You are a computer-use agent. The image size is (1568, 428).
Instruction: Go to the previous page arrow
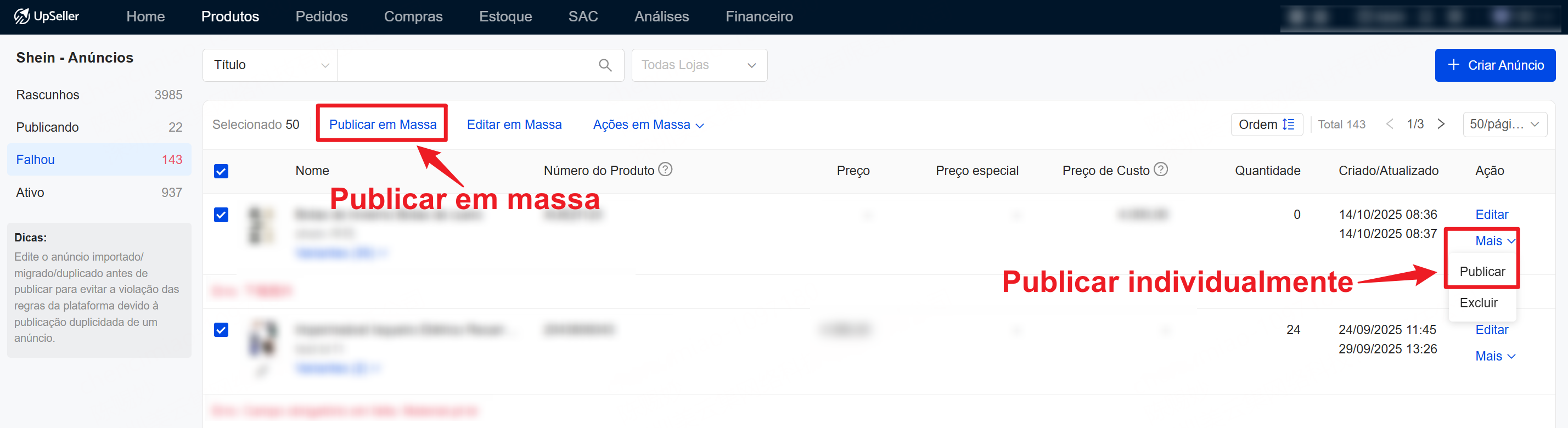point(1389,124)
